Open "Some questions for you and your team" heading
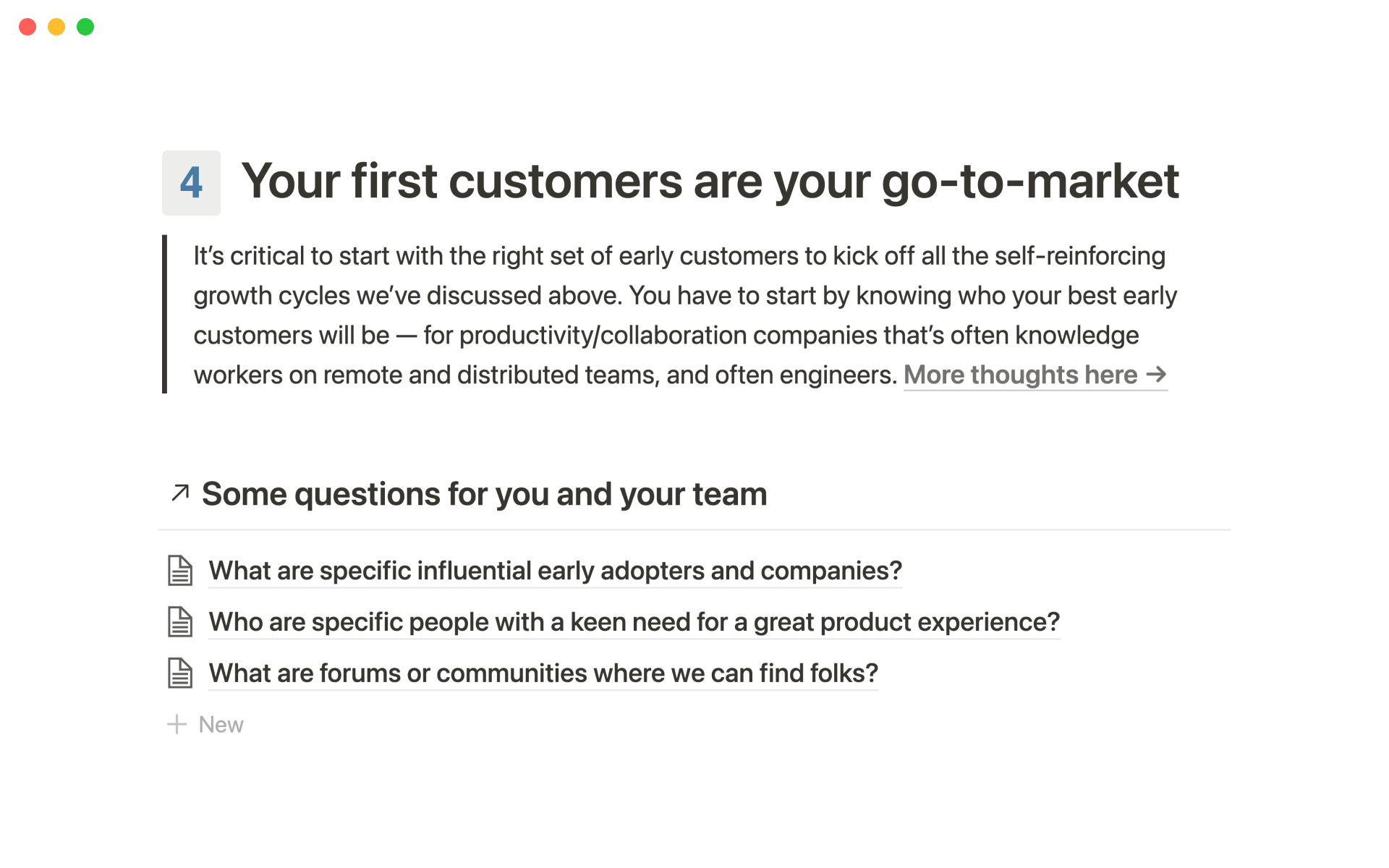This screenshot has width=1389, height=868. [484, 494]
